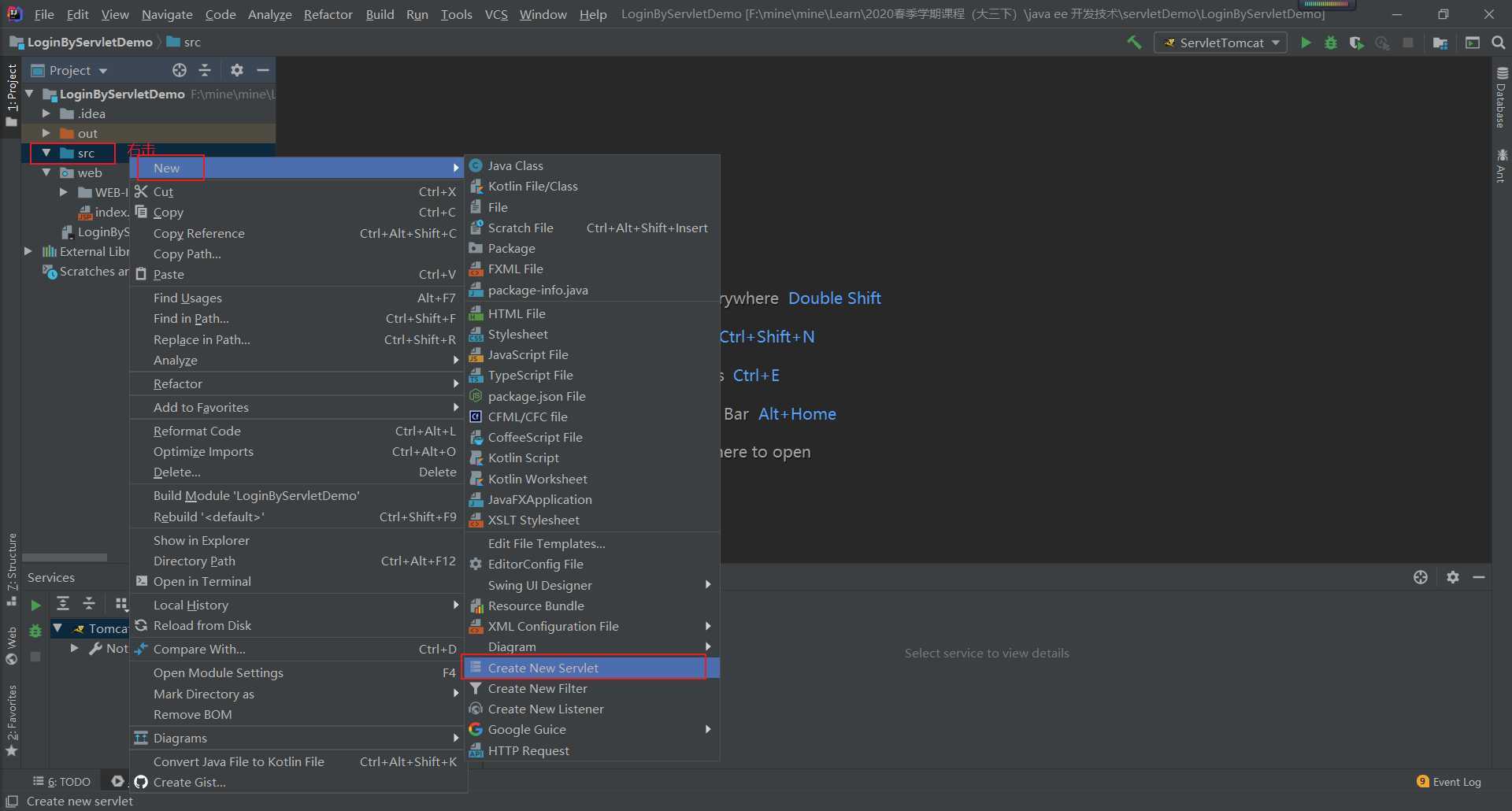Choose Find Usages in context menu
Viewport: 1512px width, 811px height.
pyautogui.click(x=298, y=298)
